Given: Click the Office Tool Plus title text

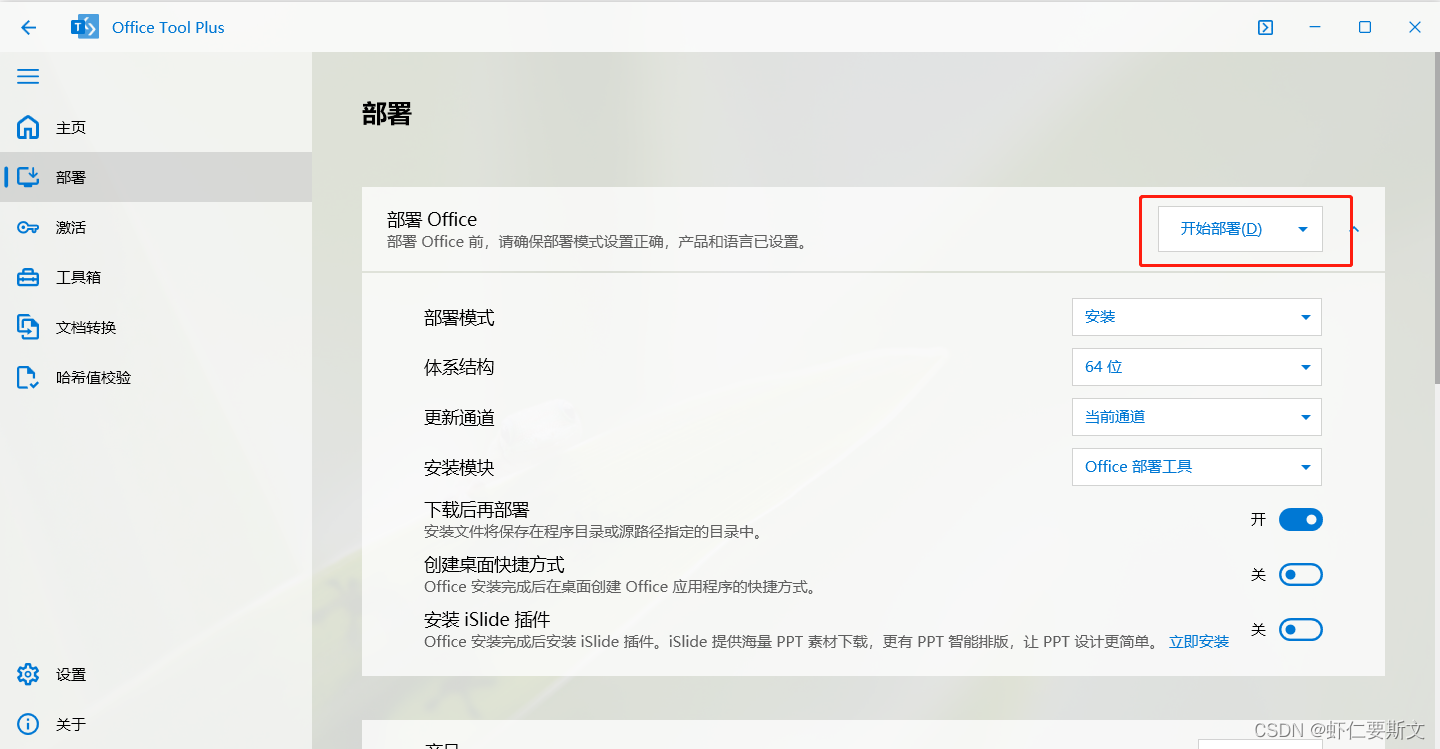Looking at the screenshot, I should click(168, 28).
